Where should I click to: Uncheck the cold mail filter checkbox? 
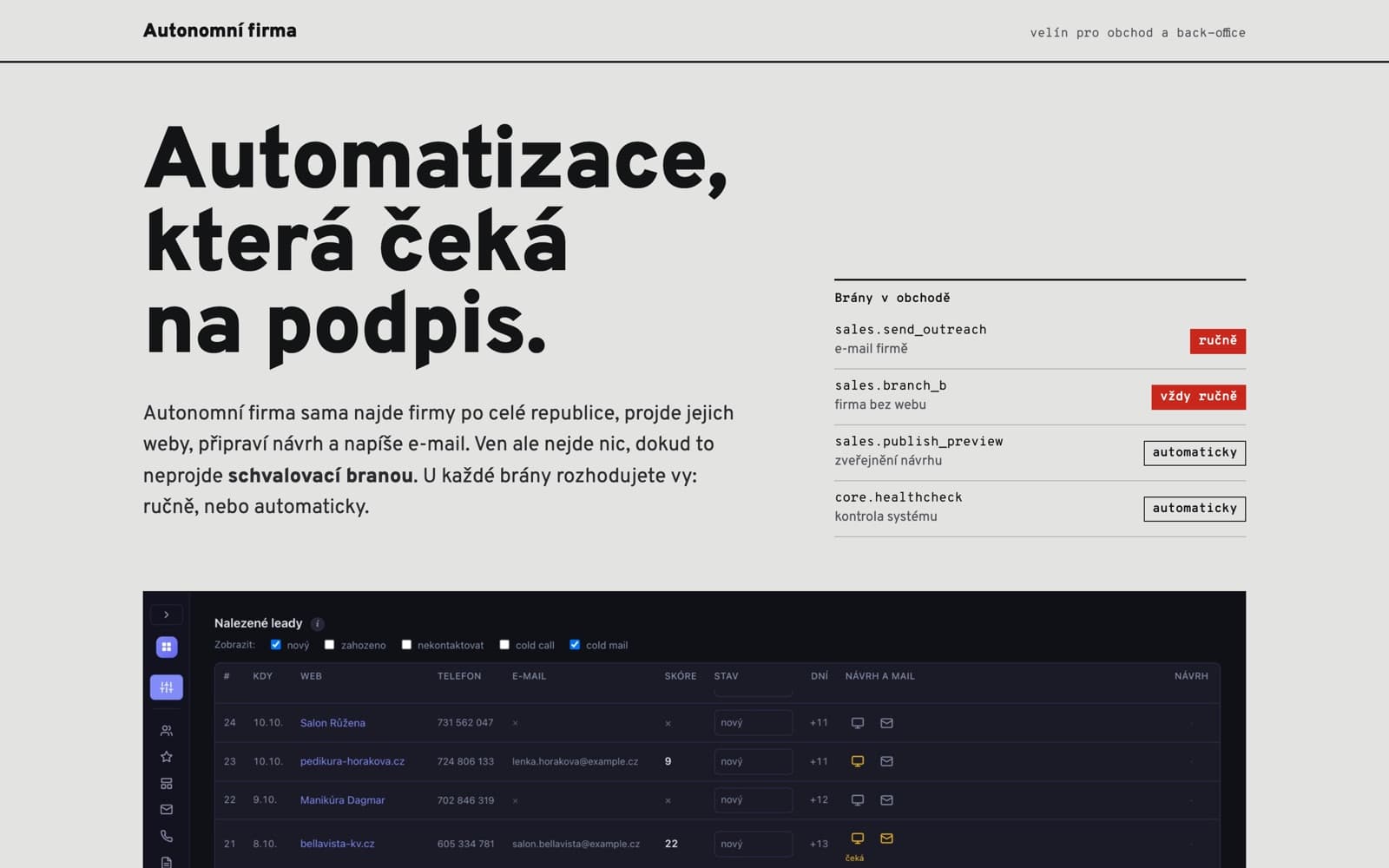tap(575, 645)
